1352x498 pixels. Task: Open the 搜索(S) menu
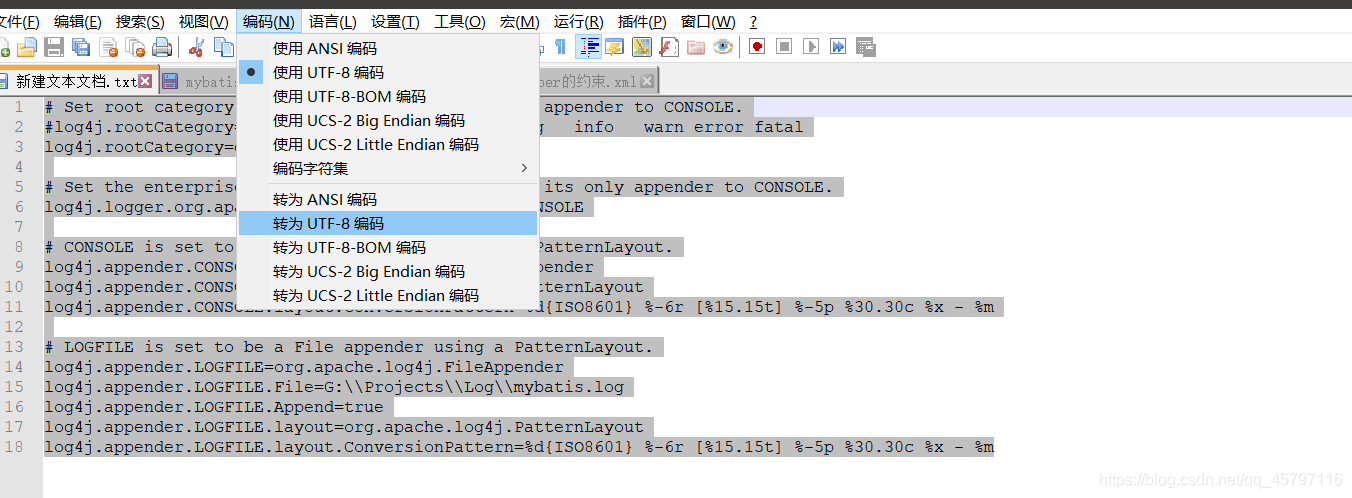coord(140,21)
